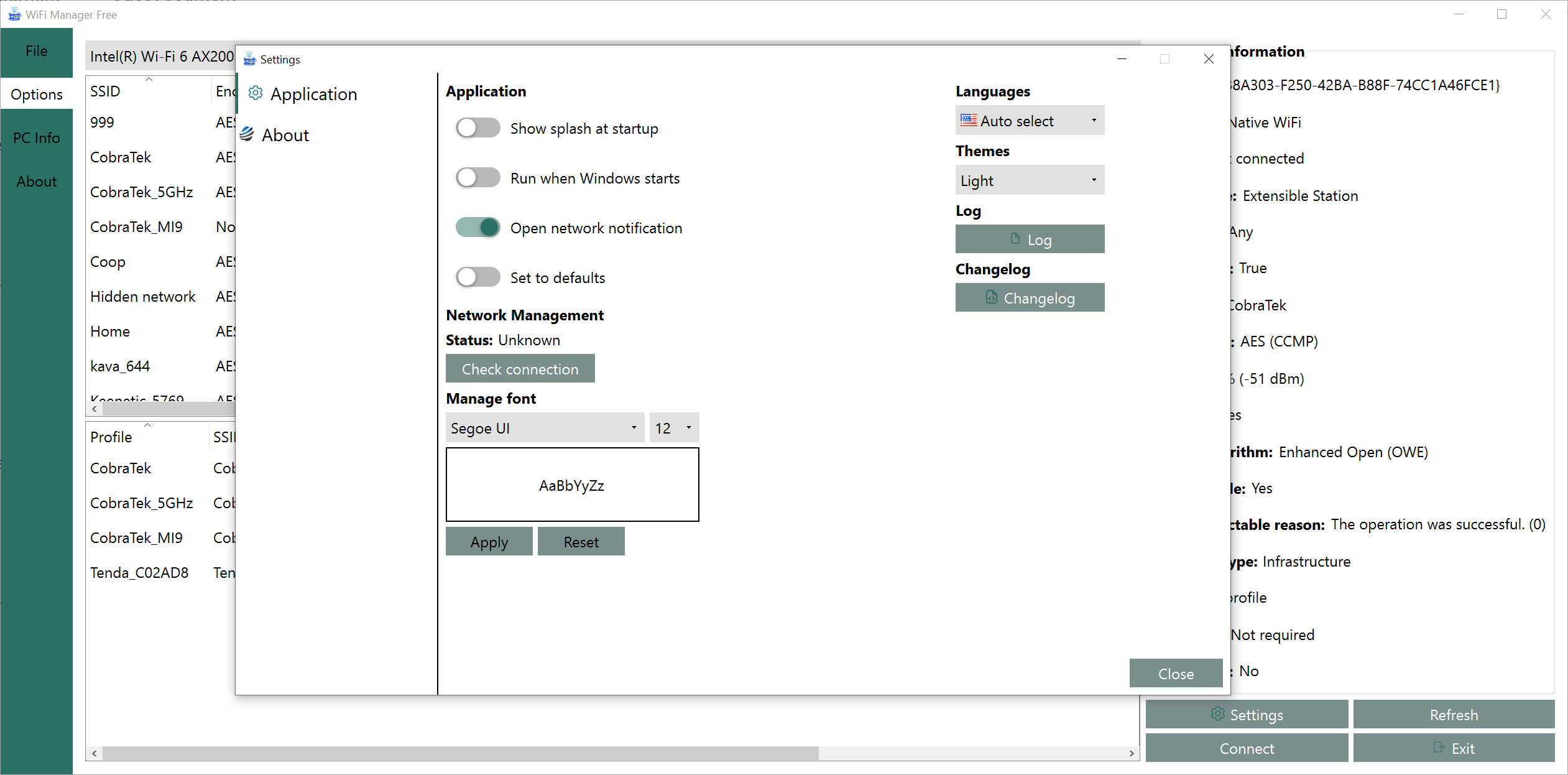Open the Changelog button
1568x775 pixels.
click(1030, 297)
